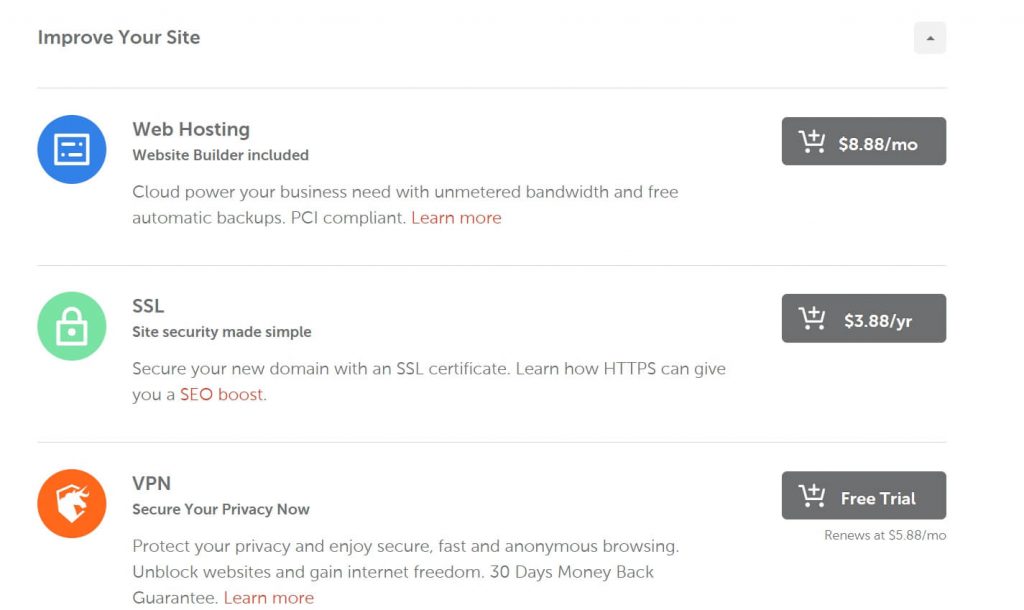Open Learn more link for Web Hosting
Image resolution: width=1024 pixels, height=610 pixels.
click(456, 217)
